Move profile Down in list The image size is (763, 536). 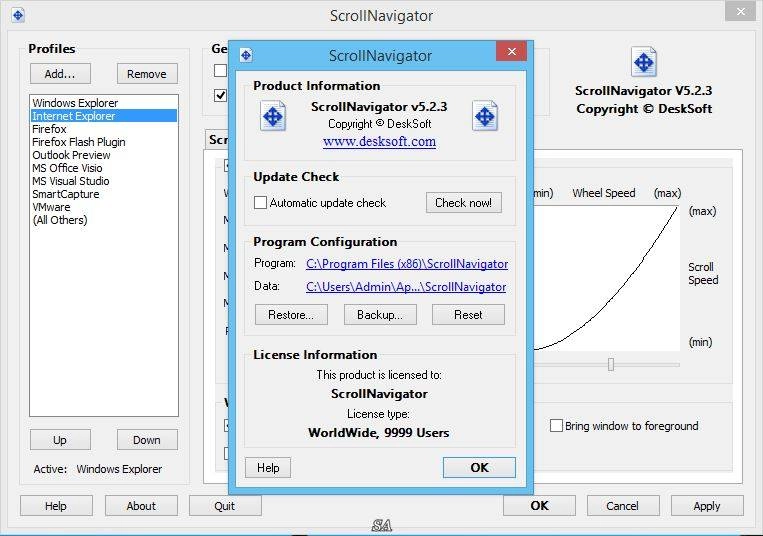point(147,440)
